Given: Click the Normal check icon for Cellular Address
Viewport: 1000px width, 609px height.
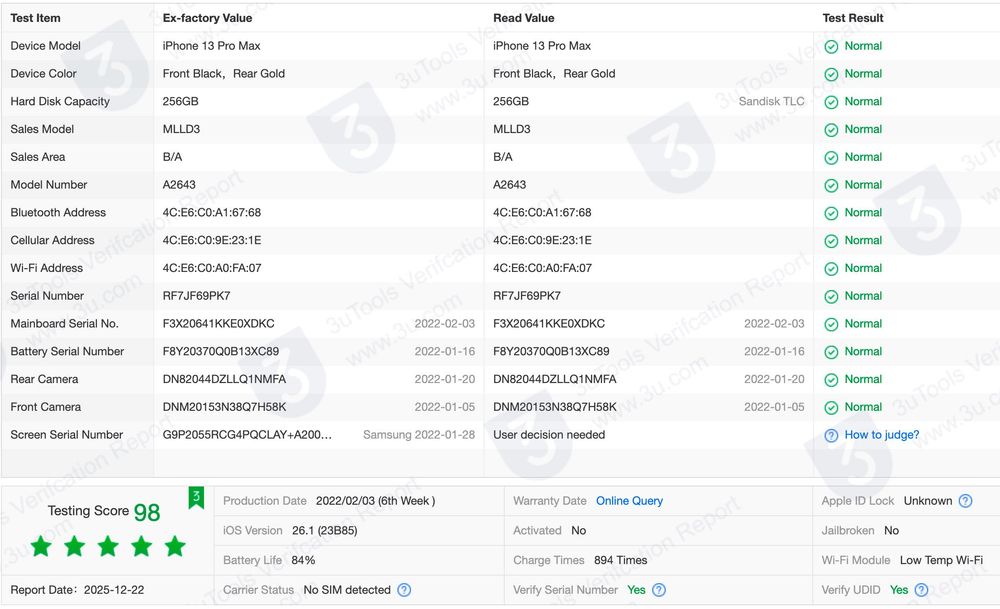Looking at the screenshot, I should [831, 241].
